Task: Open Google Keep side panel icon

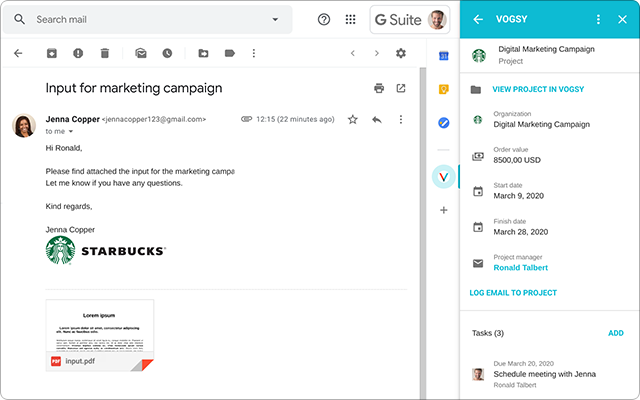Action: click(x=444, y=89)
